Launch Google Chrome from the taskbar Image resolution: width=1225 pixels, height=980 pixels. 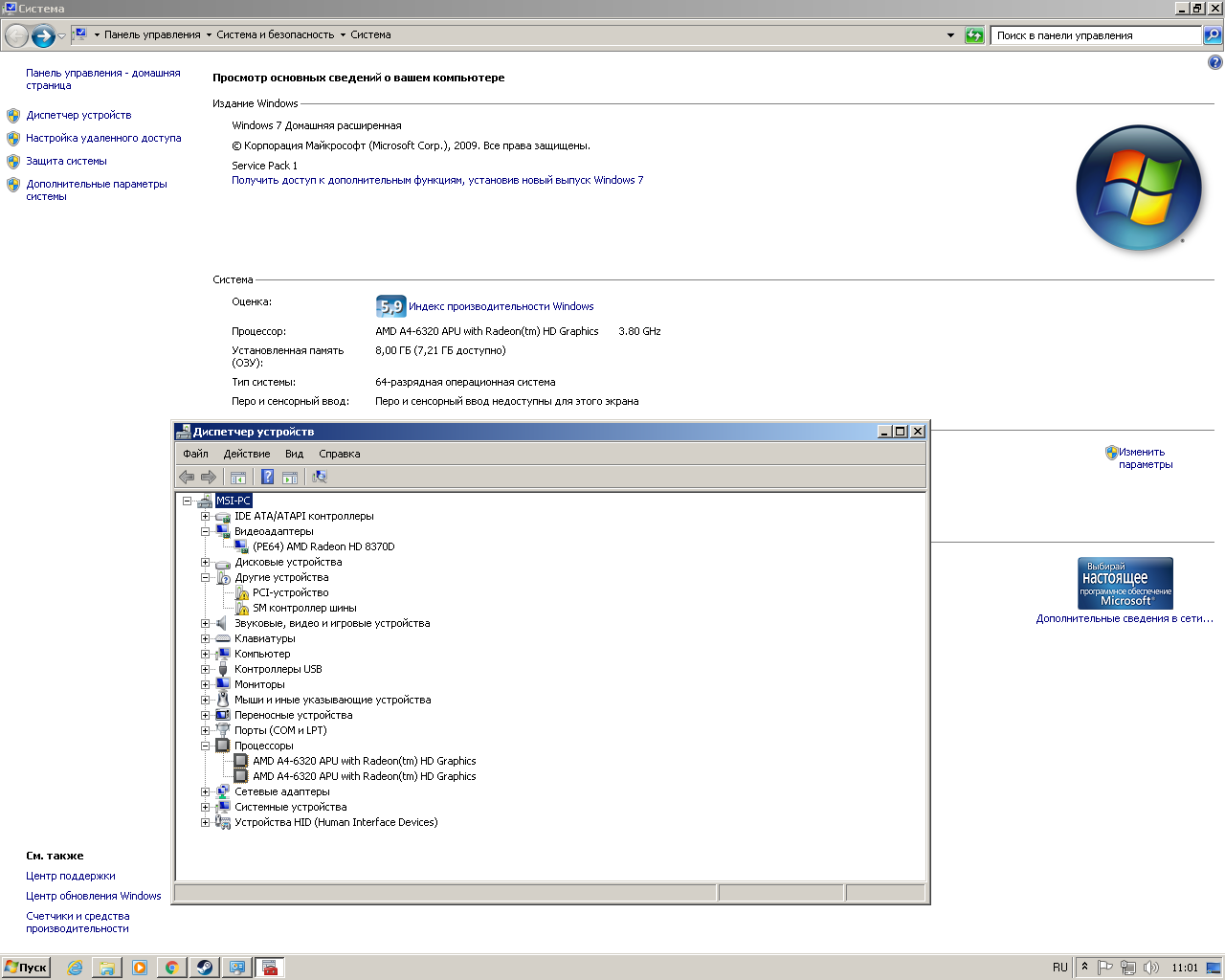[172, 968]
